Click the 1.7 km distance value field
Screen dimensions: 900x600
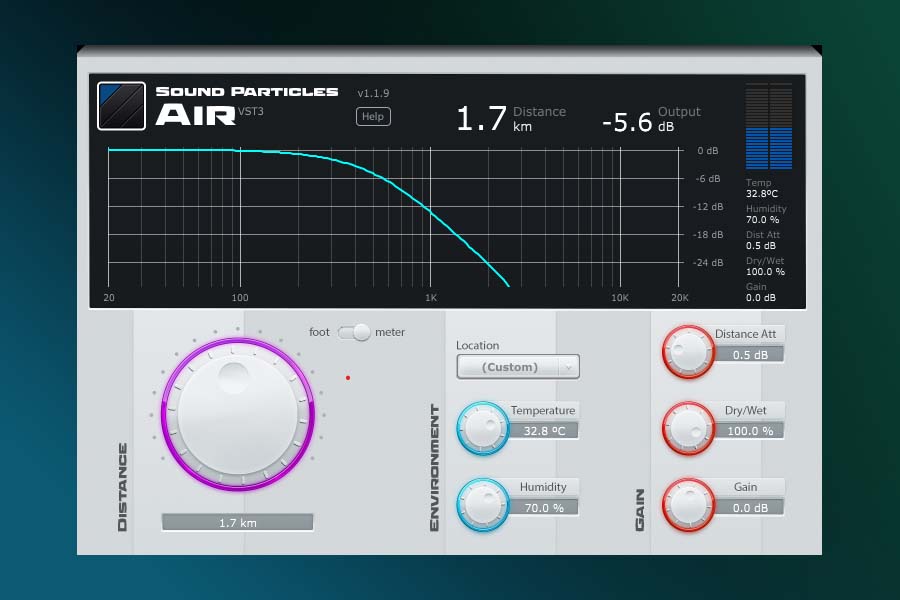(238, 522)
